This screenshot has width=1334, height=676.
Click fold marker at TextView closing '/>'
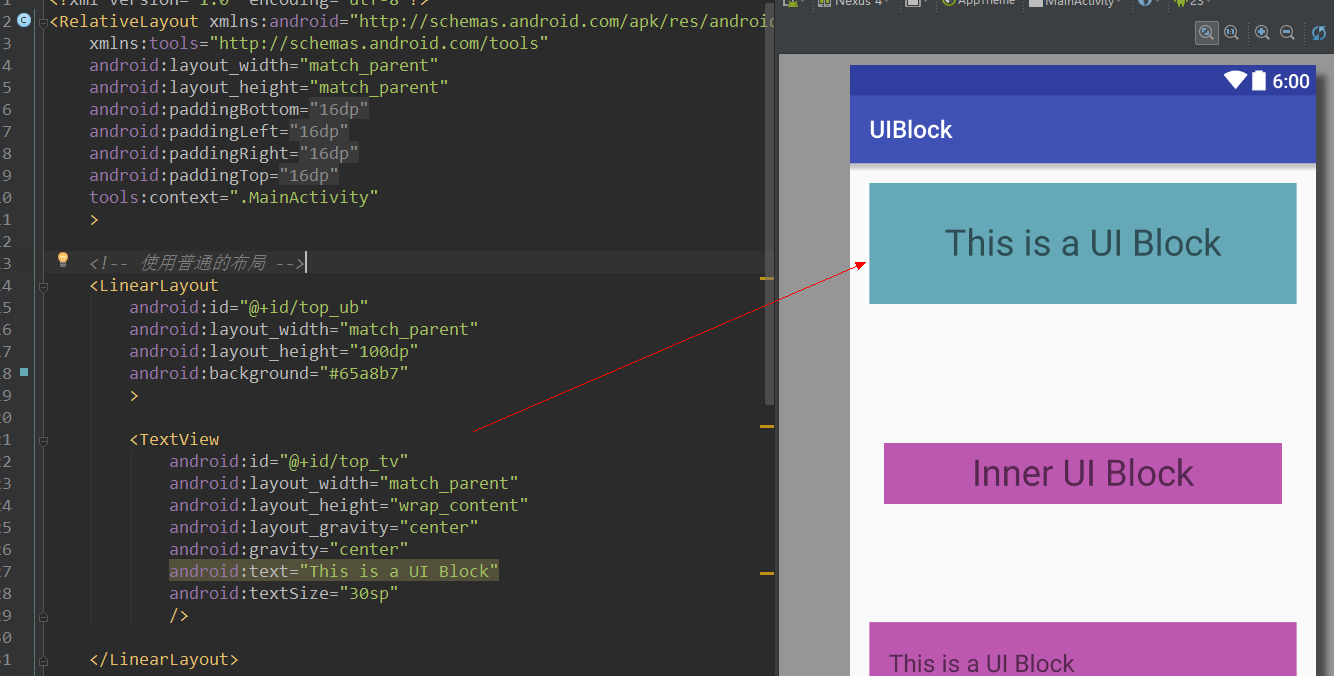pyautogui.click(x=43, y=616)
